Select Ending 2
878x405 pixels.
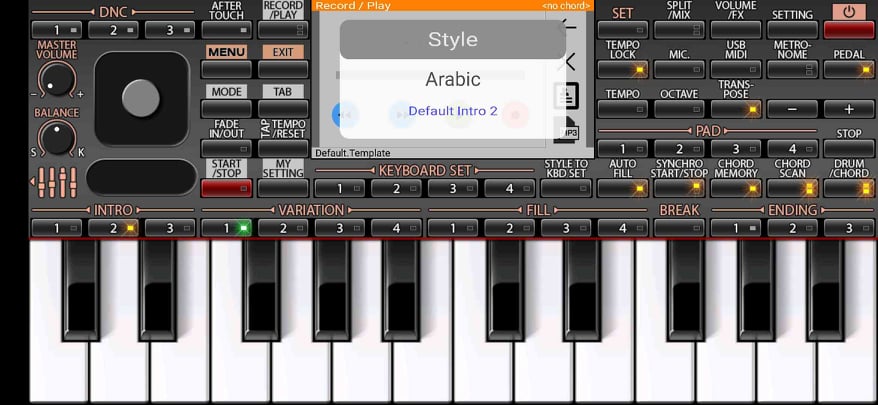[x=792, y=228]
